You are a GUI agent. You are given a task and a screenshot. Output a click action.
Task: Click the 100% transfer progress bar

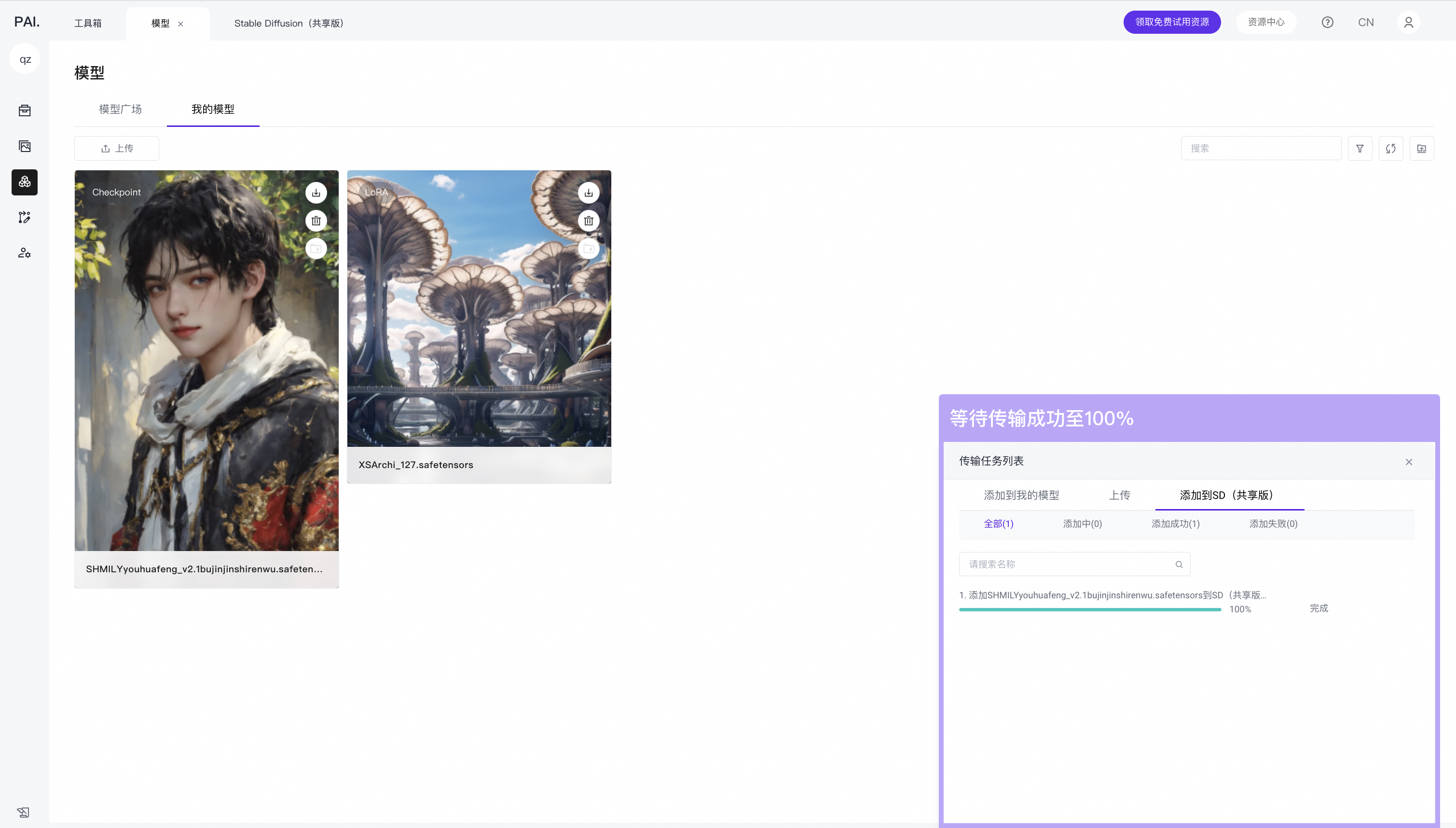point(1090,609)
